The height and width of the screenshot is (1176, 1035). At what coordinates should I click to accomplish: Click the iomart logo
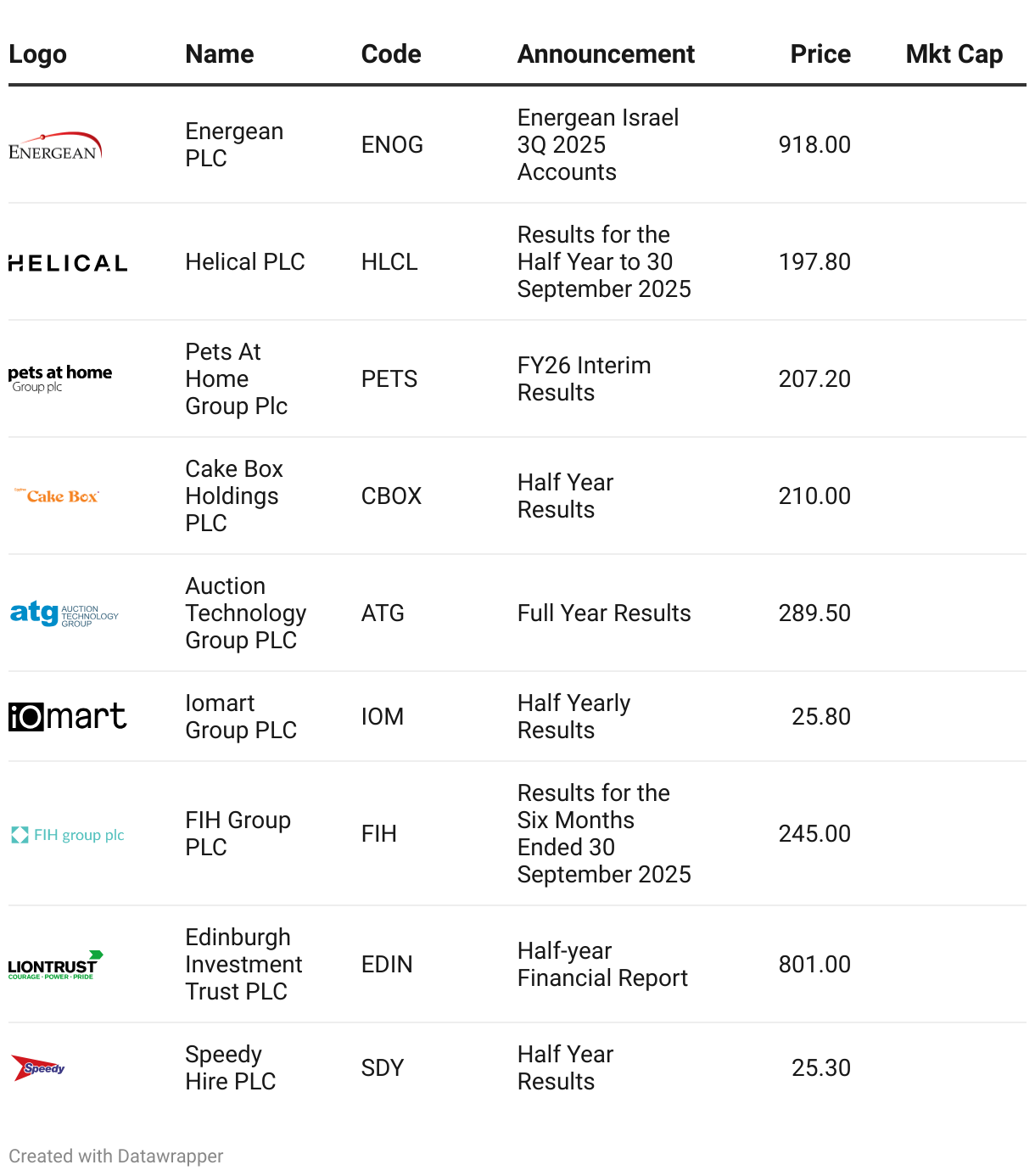(68, 716)
